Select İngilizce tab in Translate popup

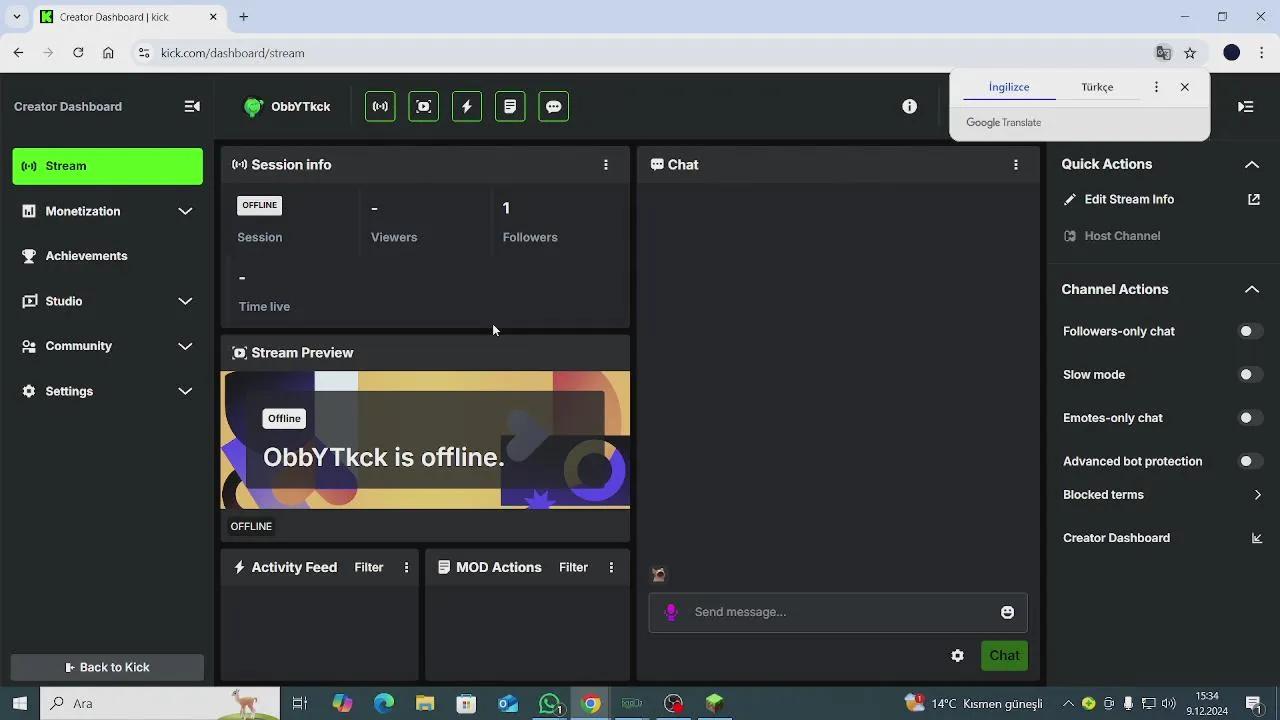(x=1009, y=87)
